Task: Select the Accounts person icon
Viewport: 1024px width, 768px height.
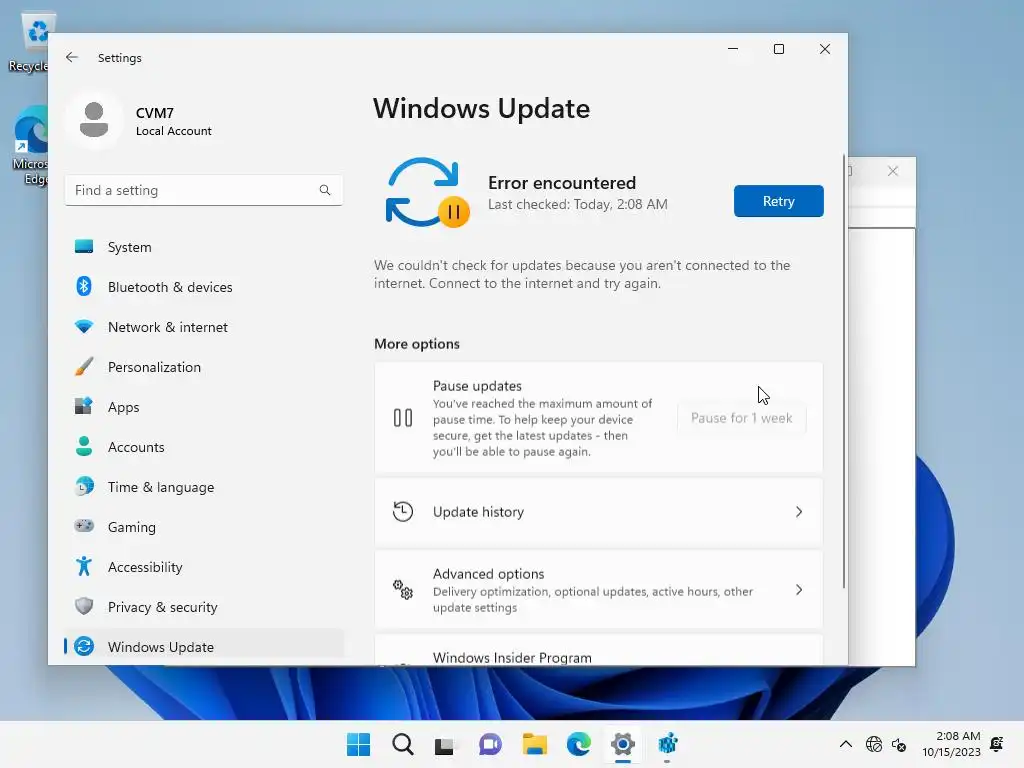Action: pyautogui.click(x=84, y=447)
